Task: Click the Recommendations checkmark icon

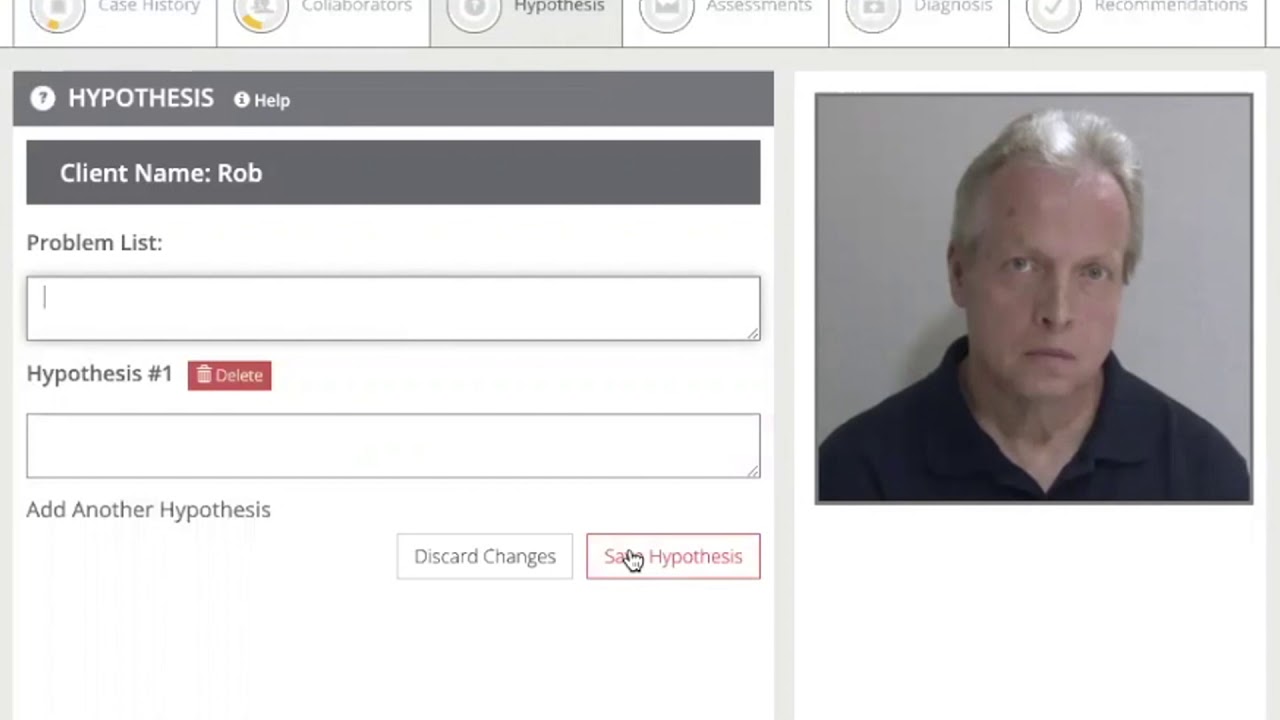Action: tap(1053, 12)
